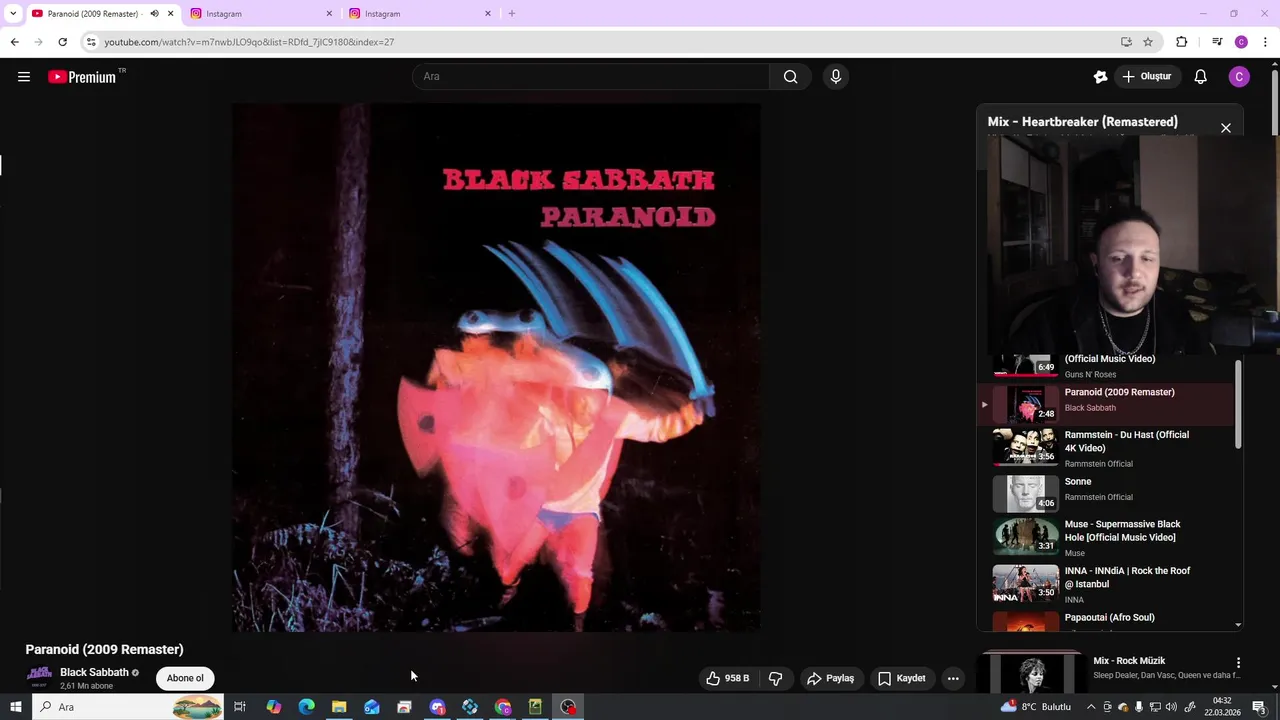The height and width of the screenshot is (720, 1280).
Task: Open the YouTube account avatar menu
Action: (1239, 77)
